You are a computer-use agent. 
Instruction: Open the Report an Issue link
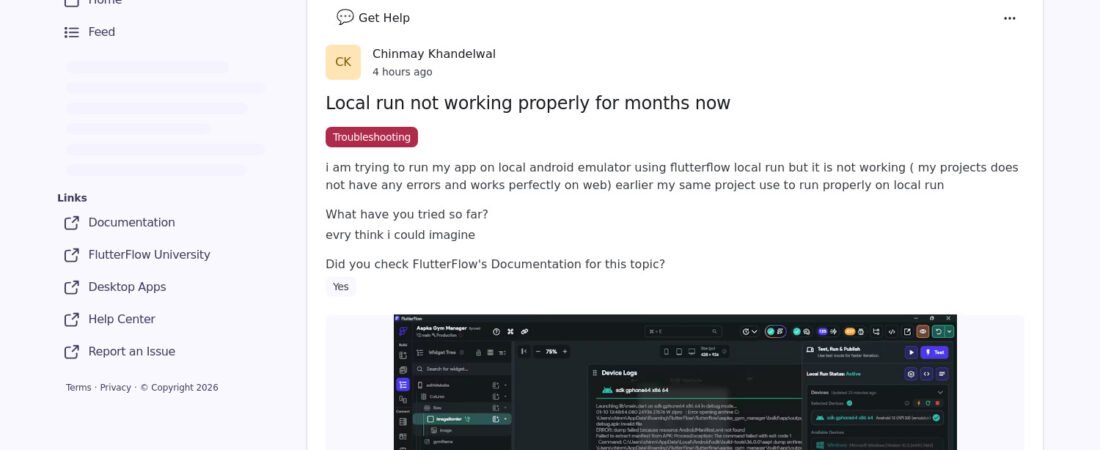coord(131,352)
